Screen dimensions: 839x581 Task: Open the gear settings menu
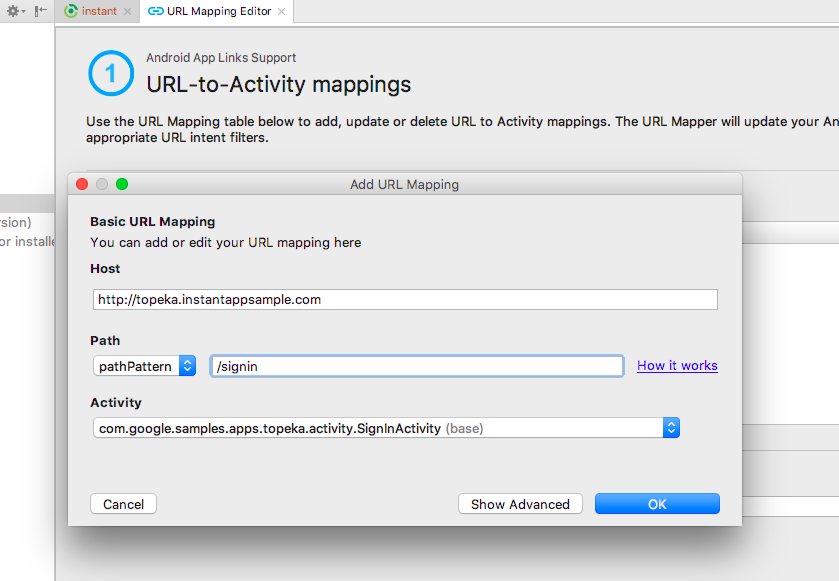click(14, 11)
